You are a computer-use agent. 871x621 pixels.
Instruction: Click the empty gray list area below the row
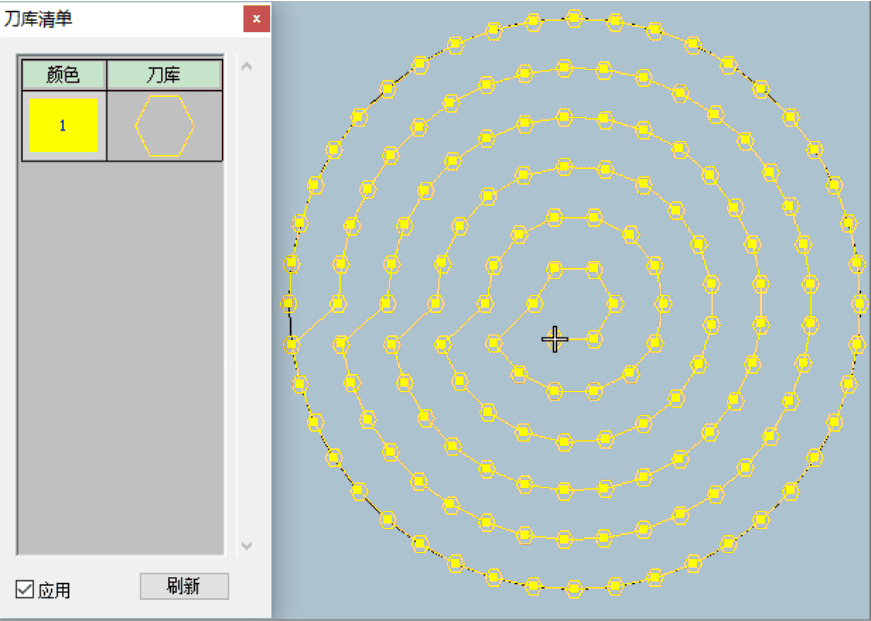[x=120, y=350]
